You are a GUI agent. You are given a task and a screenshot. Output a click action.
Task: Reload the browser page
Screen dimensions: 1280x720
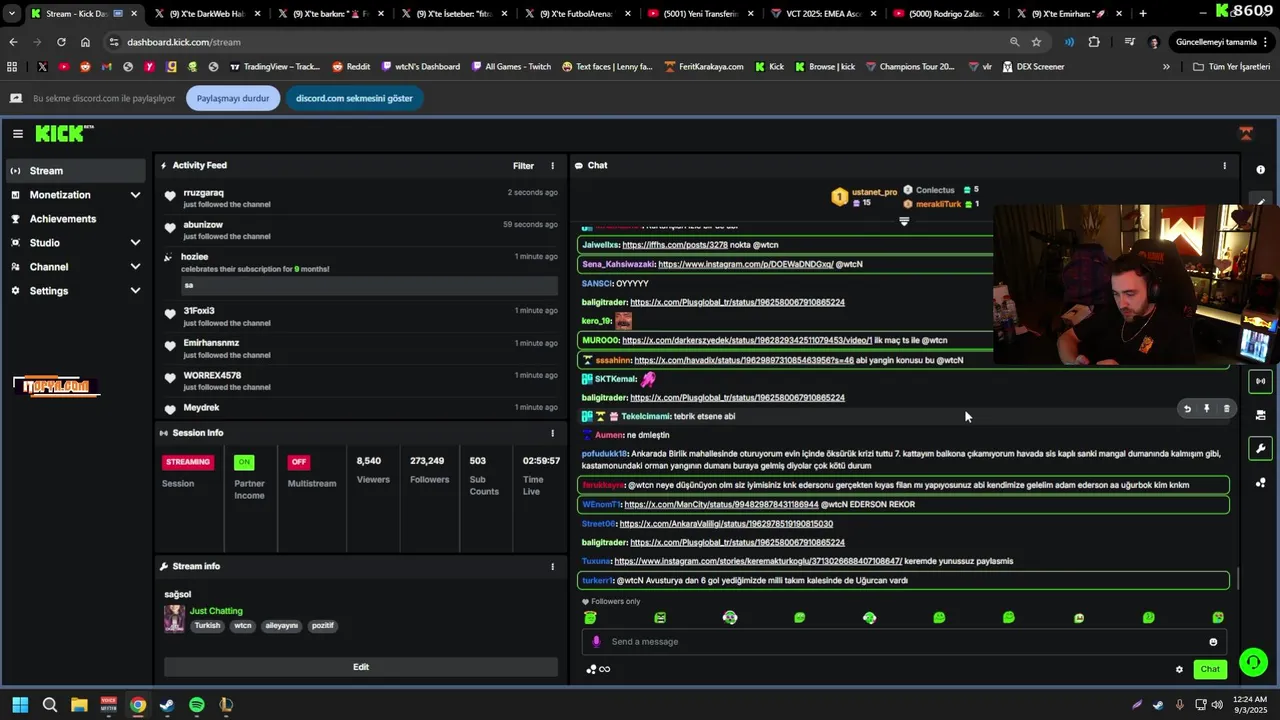(x=61, y=42)
